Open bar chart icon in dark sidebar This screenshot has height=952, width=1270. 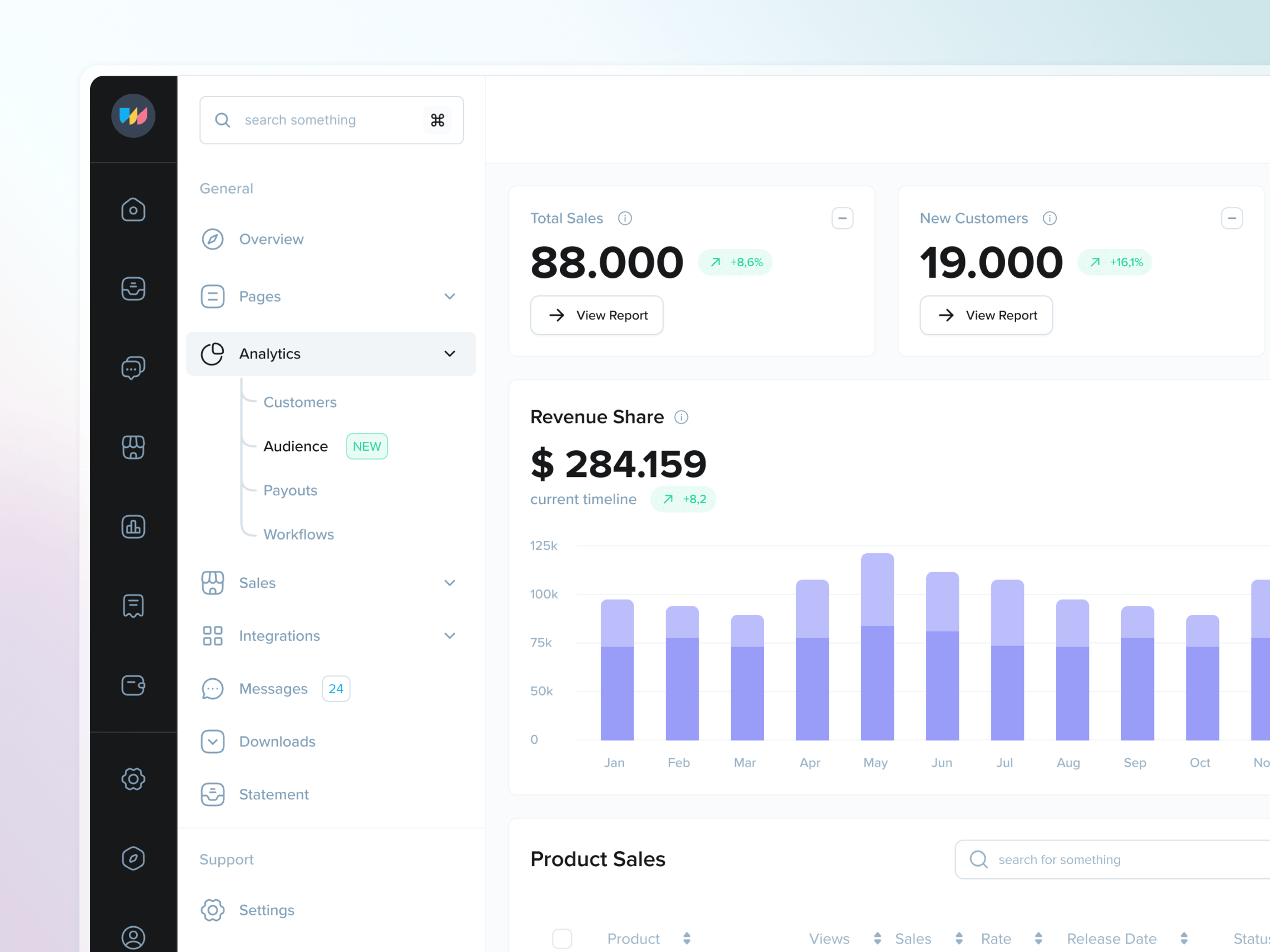[x=133, y=527]
